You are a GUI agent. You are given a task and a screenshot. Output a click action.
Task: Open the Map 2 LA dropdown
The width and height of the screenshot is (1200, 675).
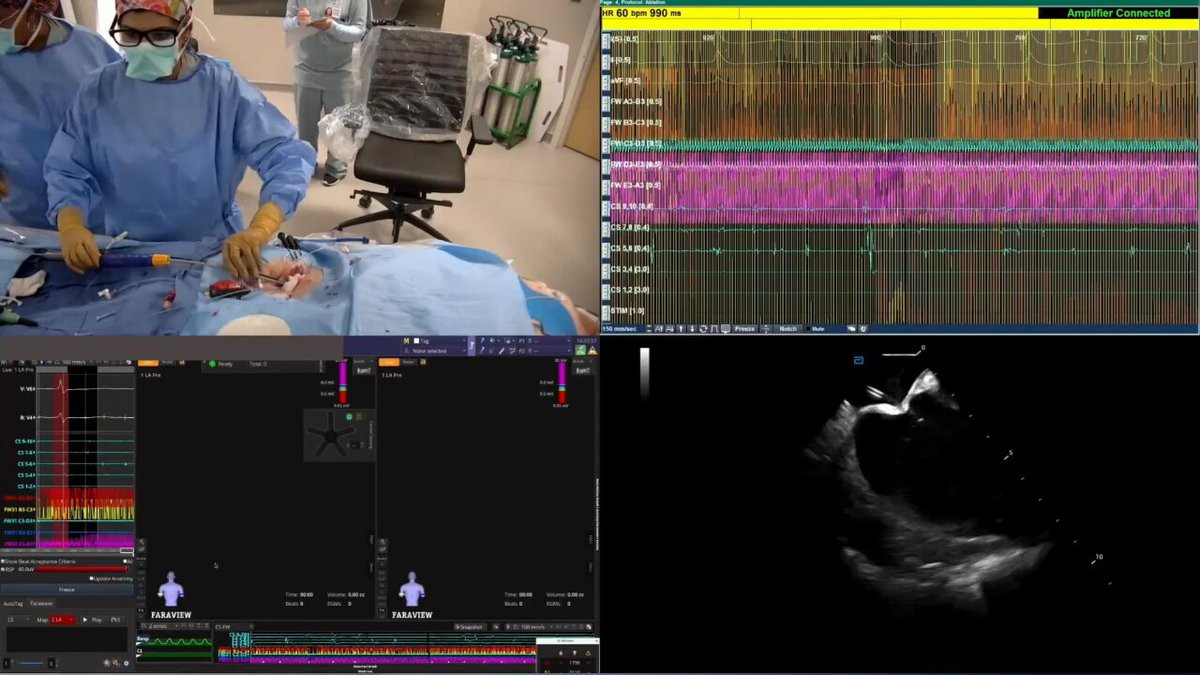tap(62, 620)
